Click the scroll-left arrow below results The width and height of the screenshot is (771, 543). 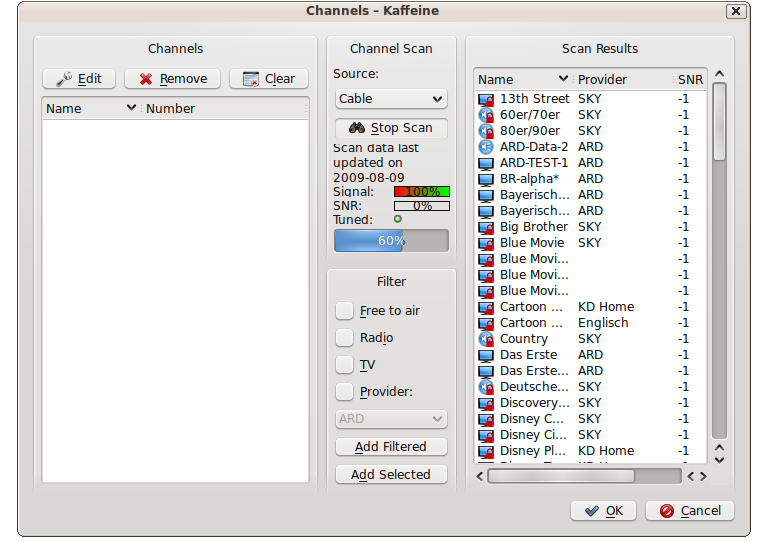tap(480, 476)
